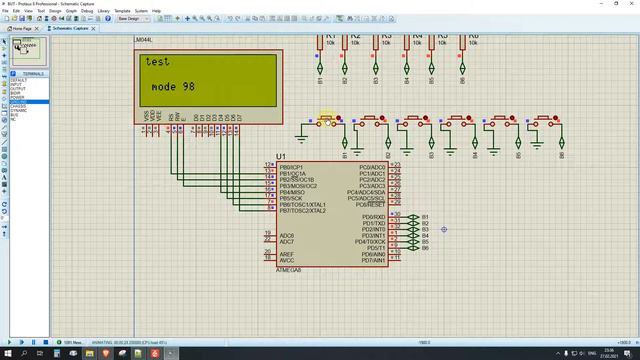Toggle the latch dot on B5 push button
The width and height of the screenshot is (640, 360).
512,118
